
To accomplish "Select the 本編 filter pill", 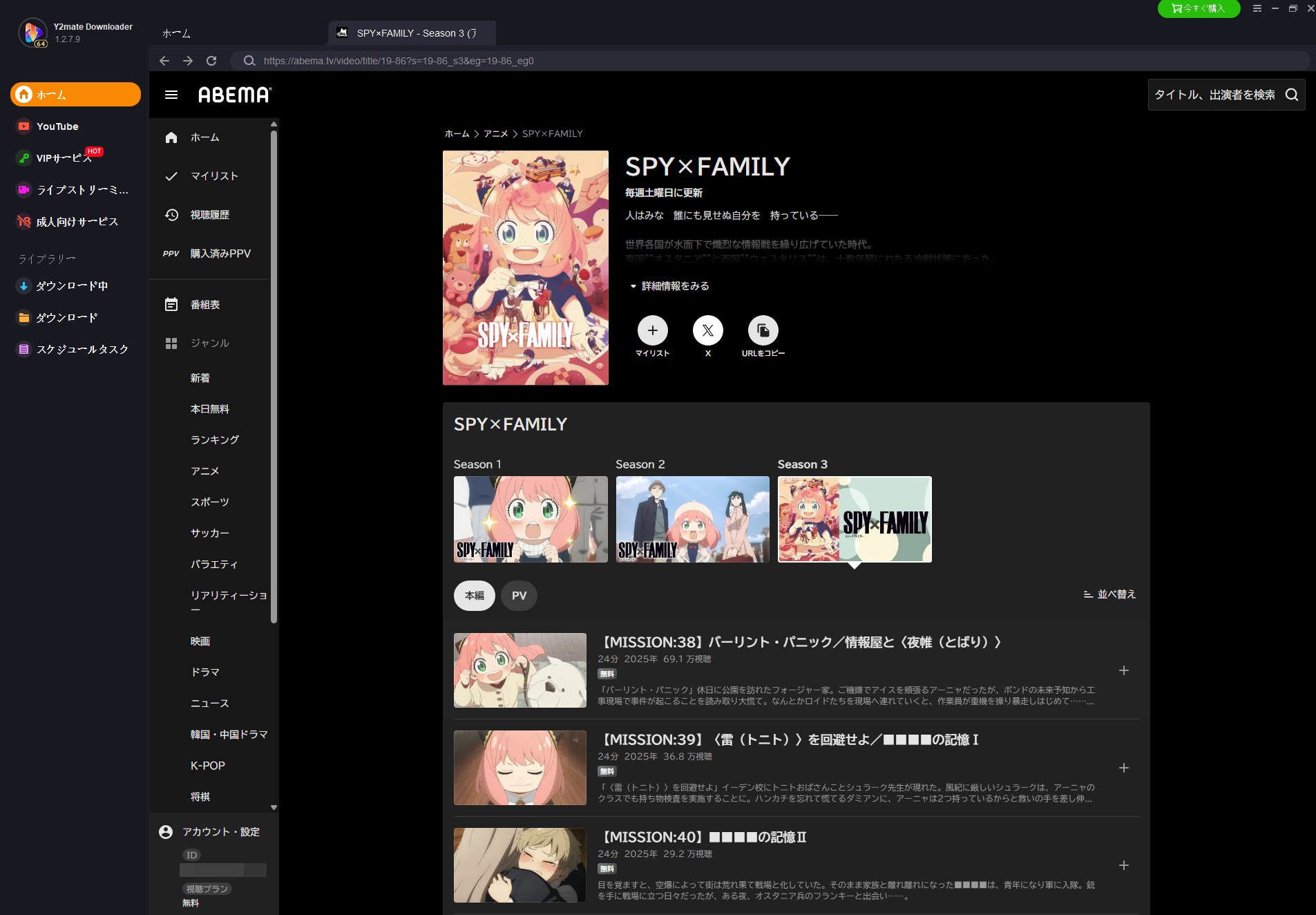I will point(473,595).
